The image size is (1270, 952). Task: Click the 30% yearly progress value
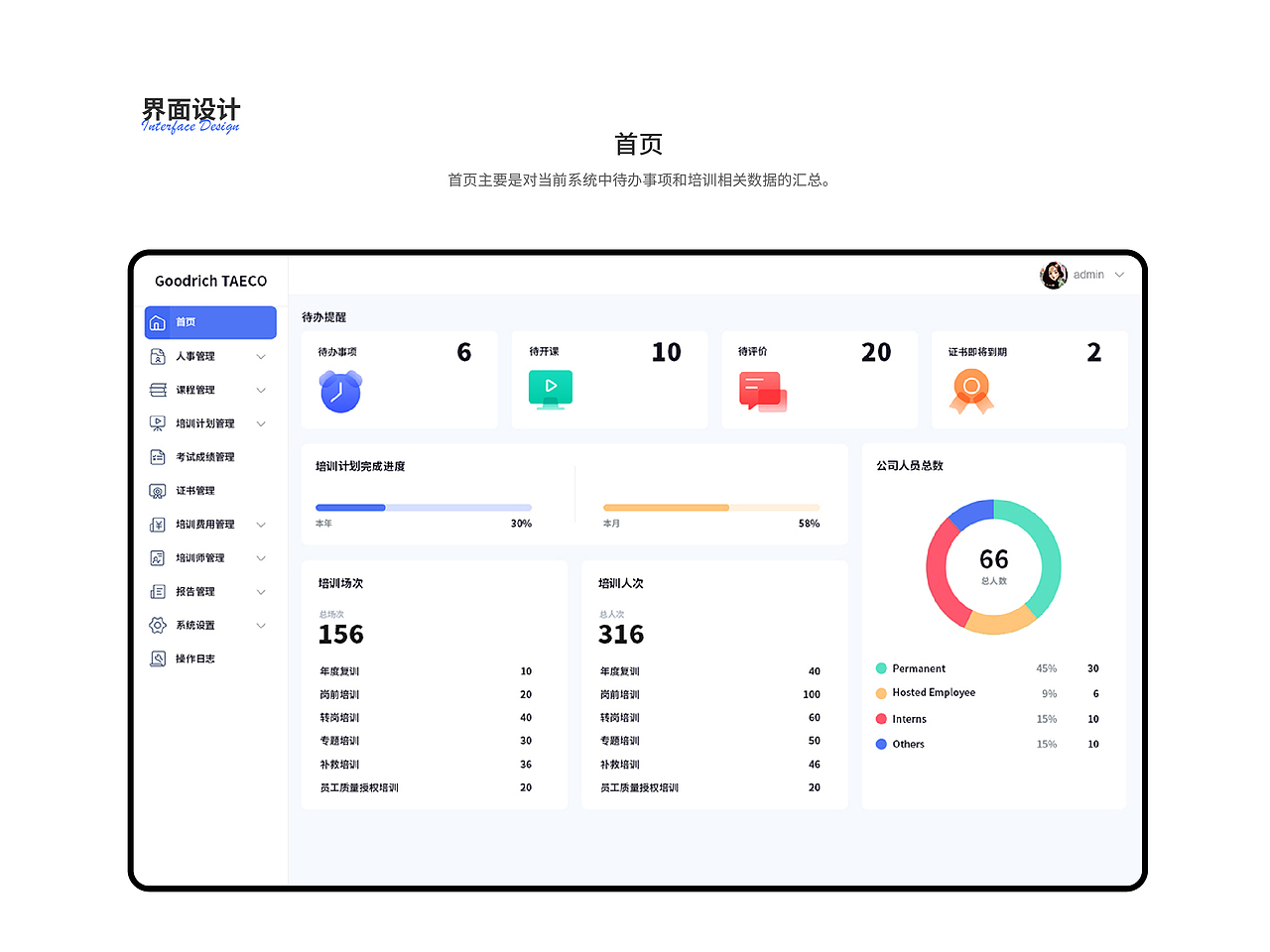521,524
